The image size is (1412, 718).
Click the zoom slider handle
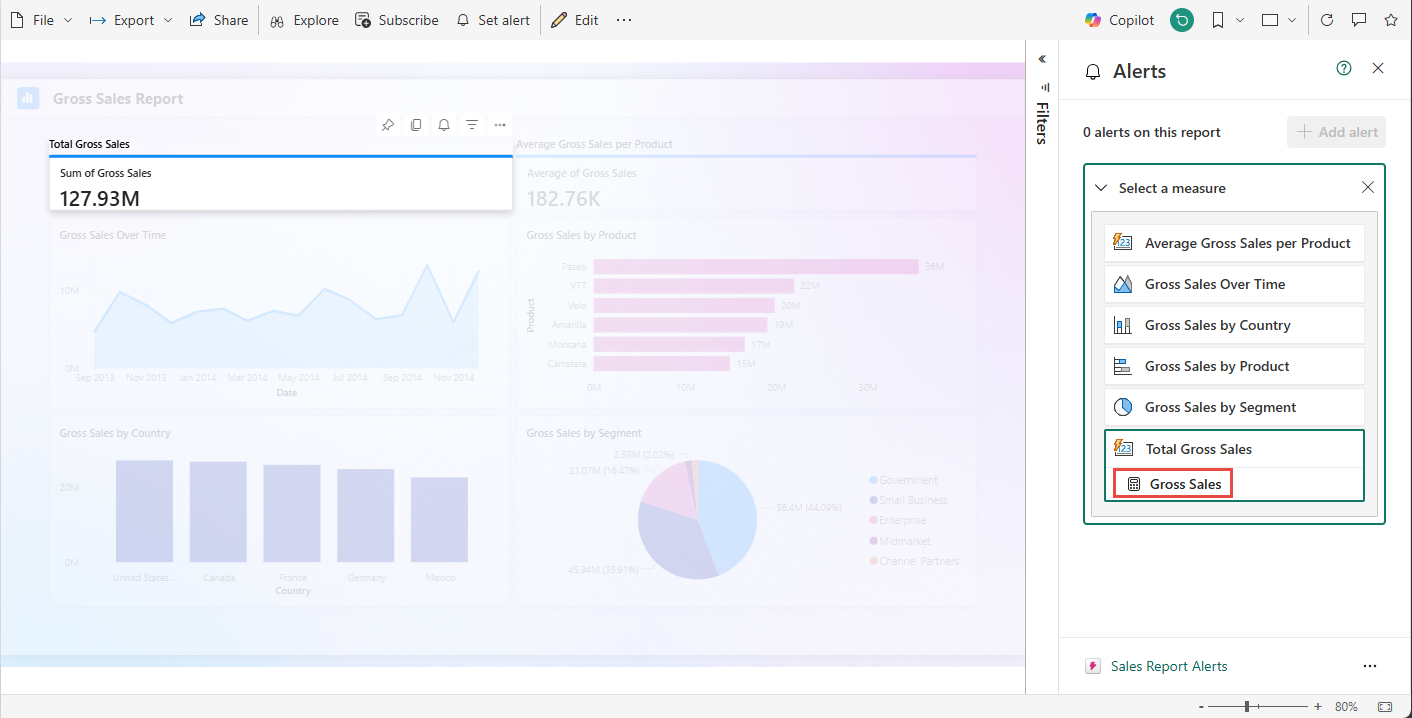pos(1247,707)
